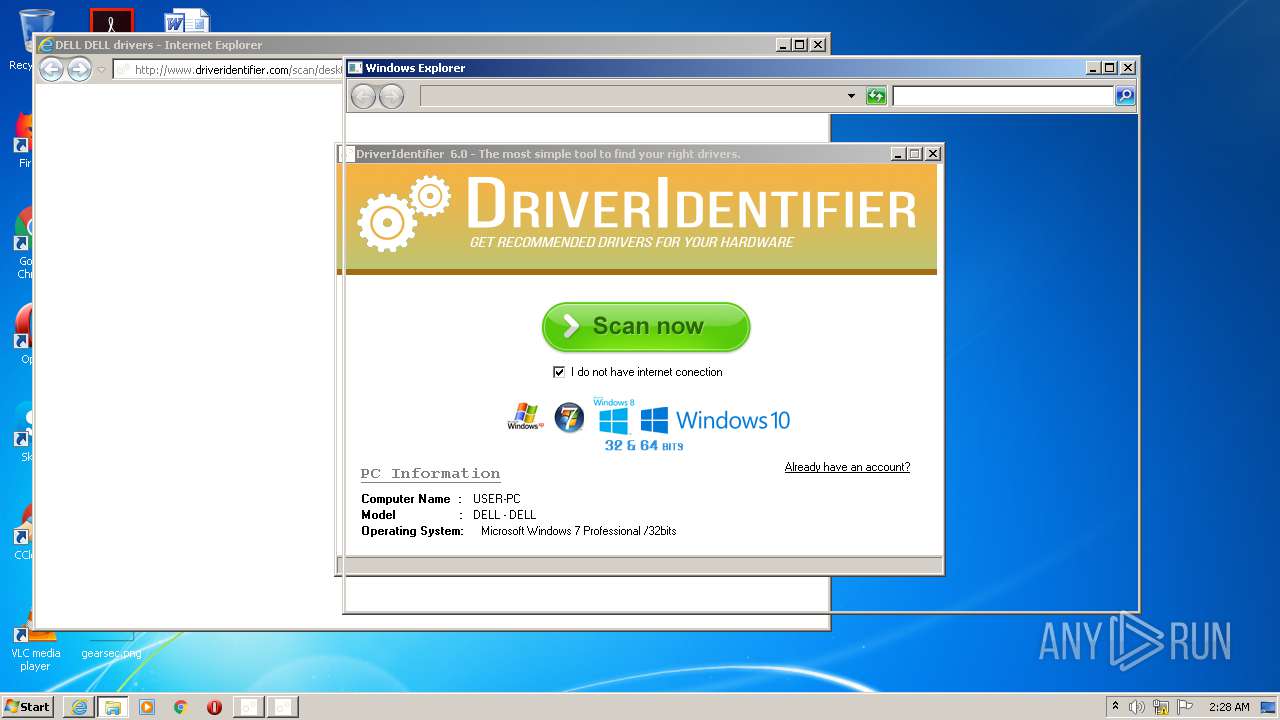
Task: Open the Adobe Reader desktop icon
Action: coord(111,20)
